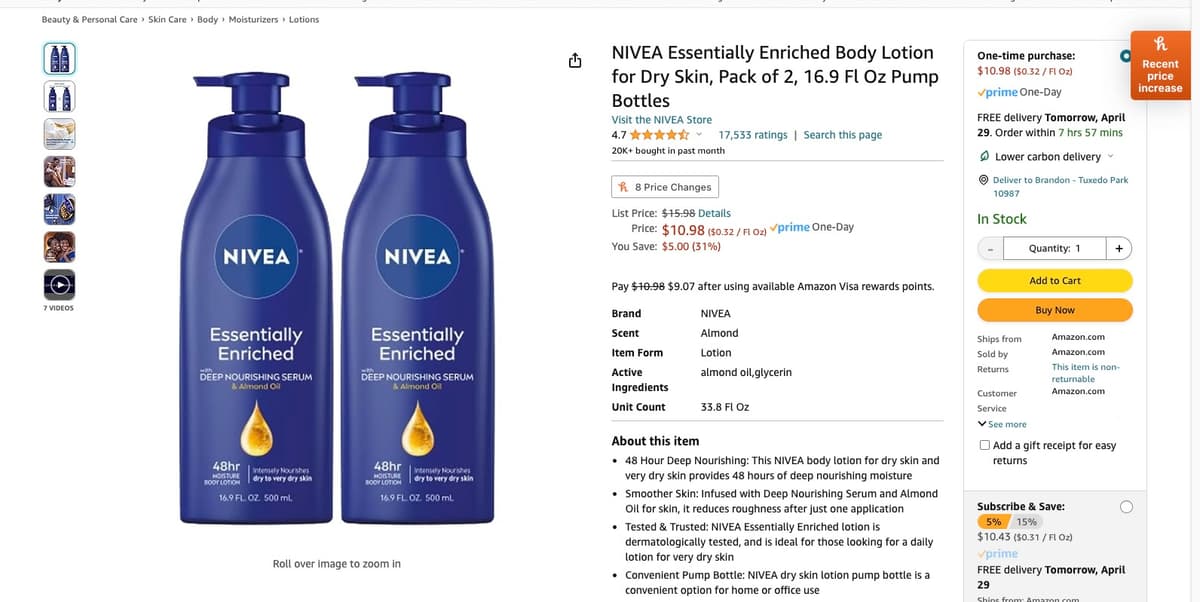This screenshot has width=1200, height=602.
Task: Click the star rating icons
Action: 658,135
